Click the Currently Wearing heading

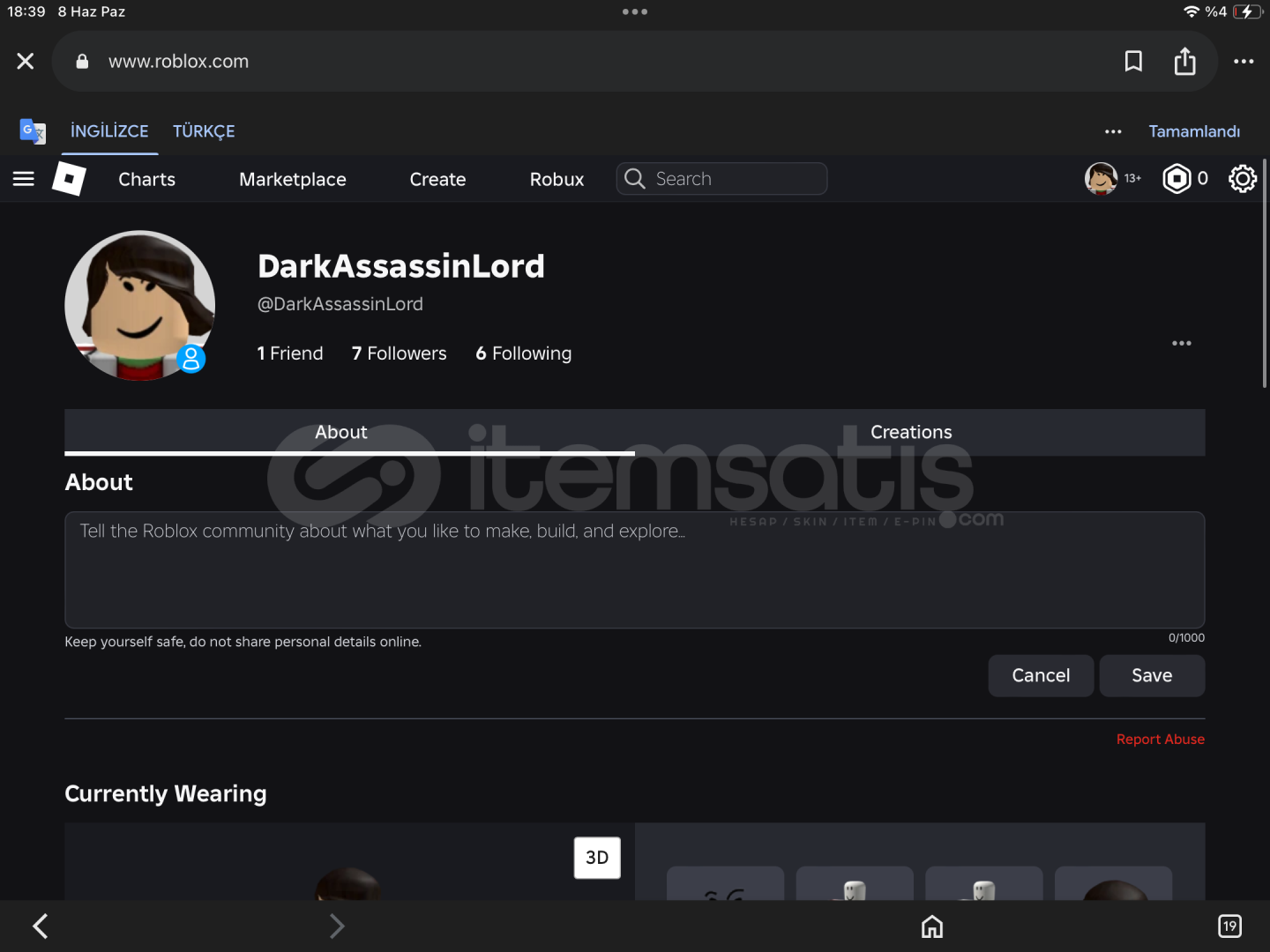click(x=166, y=793)
